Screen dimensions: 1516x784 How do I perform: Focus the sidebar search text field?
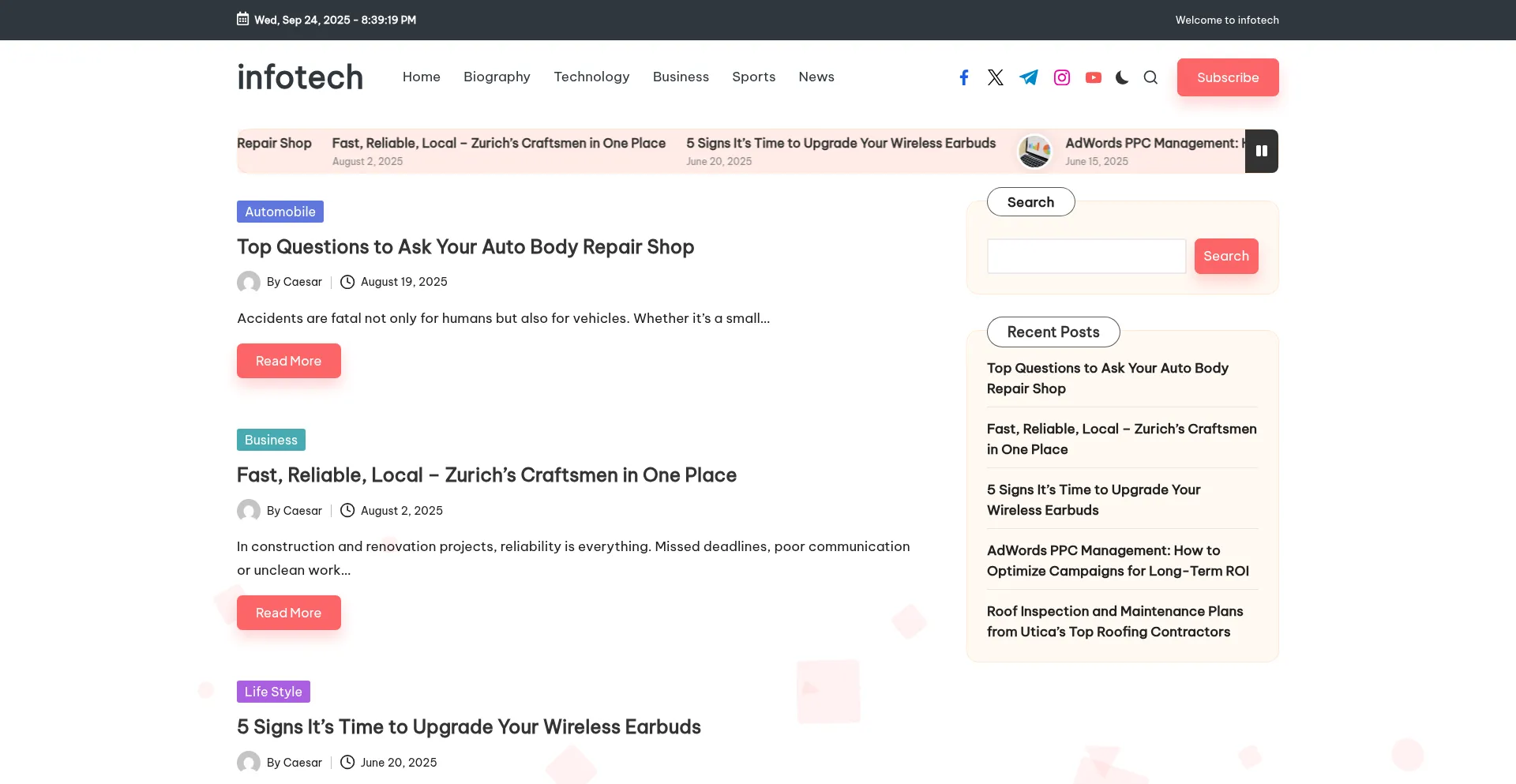point(1086,256)
